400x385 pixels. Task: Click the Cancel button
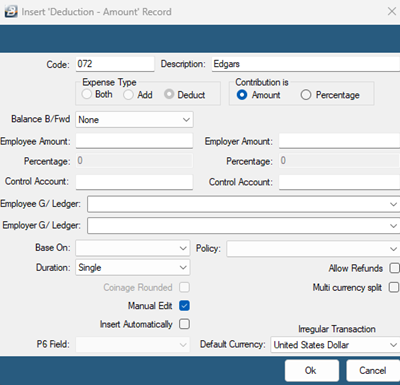click(373, 371)
